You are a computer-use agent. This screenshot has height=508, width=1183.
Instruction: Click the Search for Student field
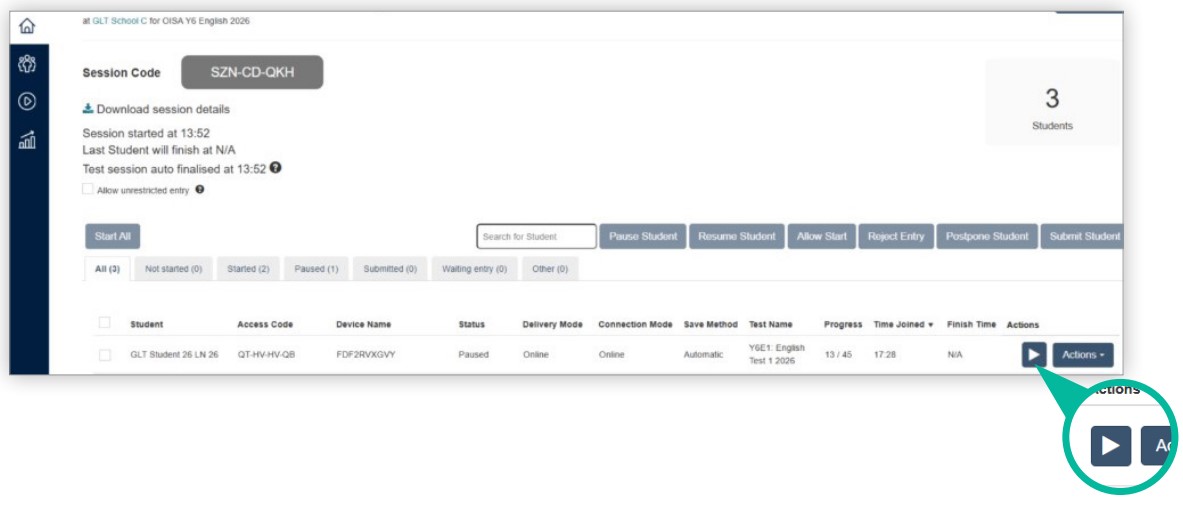coord(536,237)
